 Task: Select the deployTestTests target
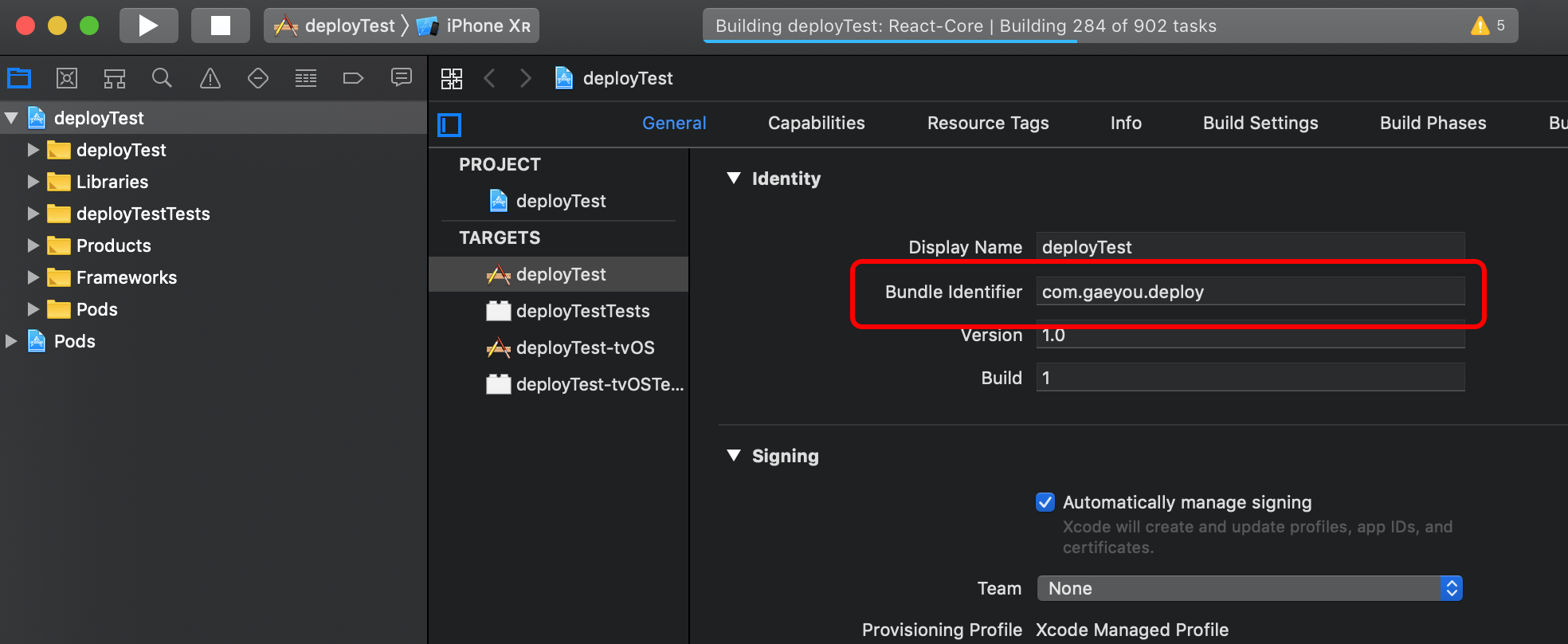pos(559,311)
